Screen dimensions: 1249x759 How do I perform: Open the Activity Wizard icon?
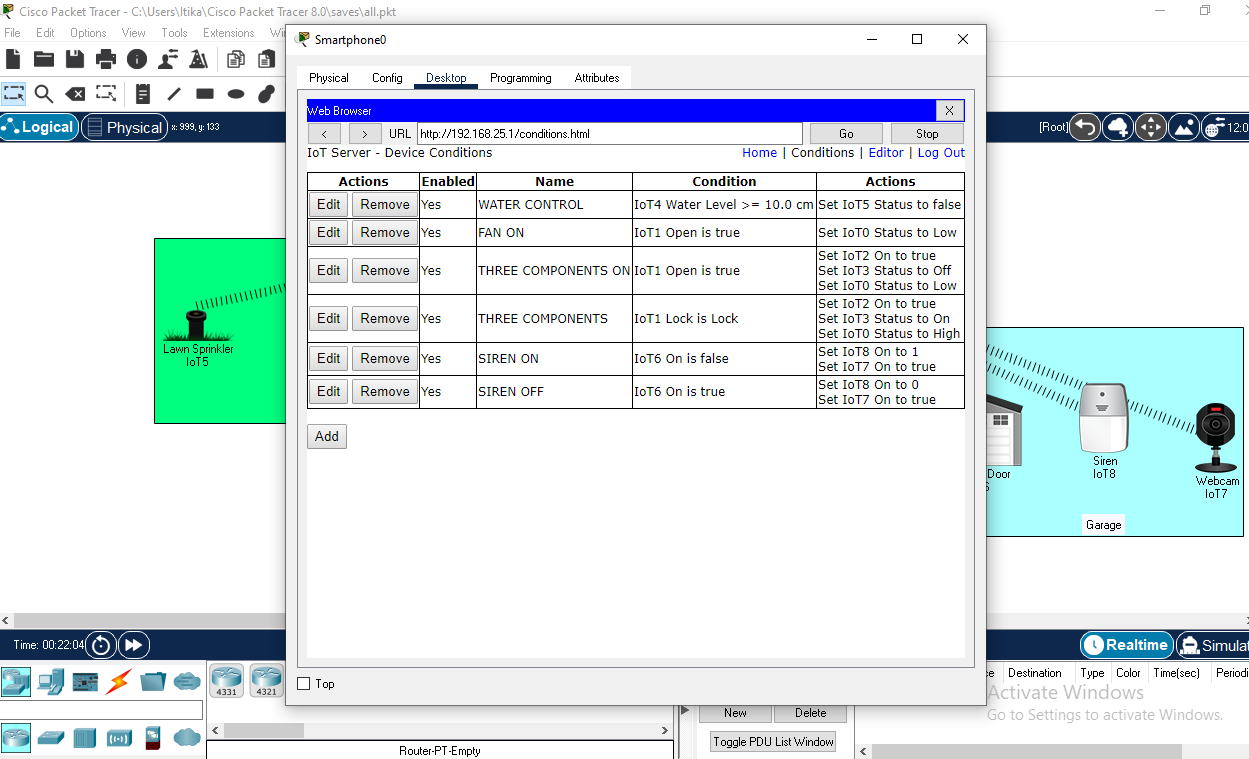199,59
